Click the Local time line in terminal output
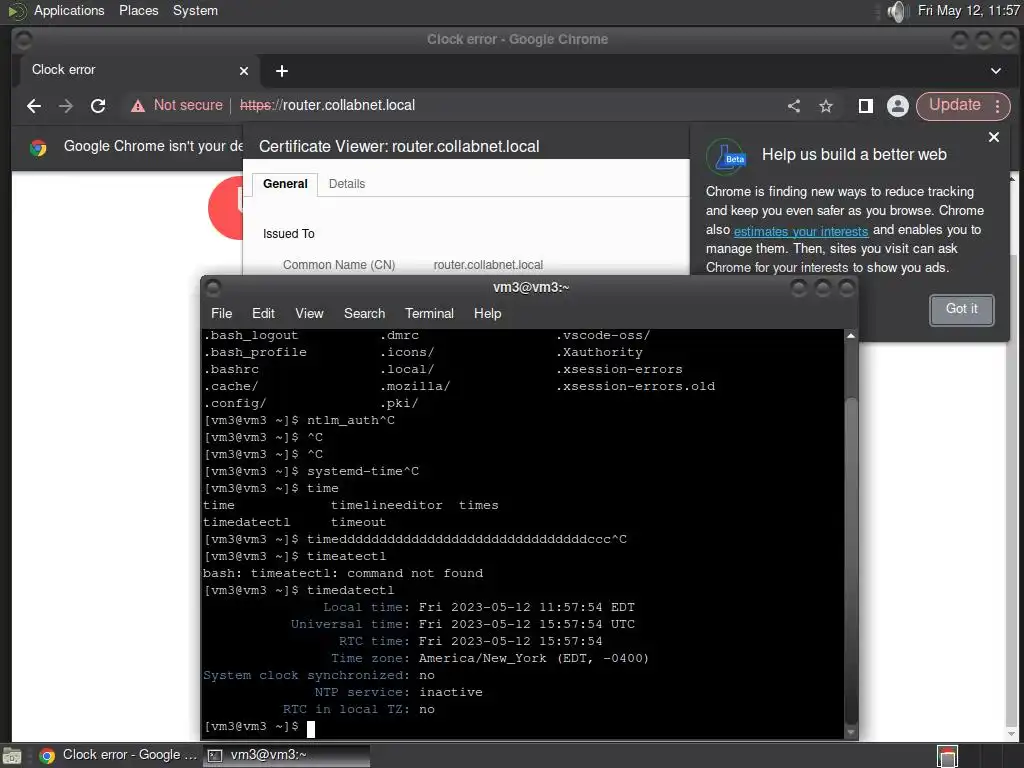1024x768 pixels. 479,607
